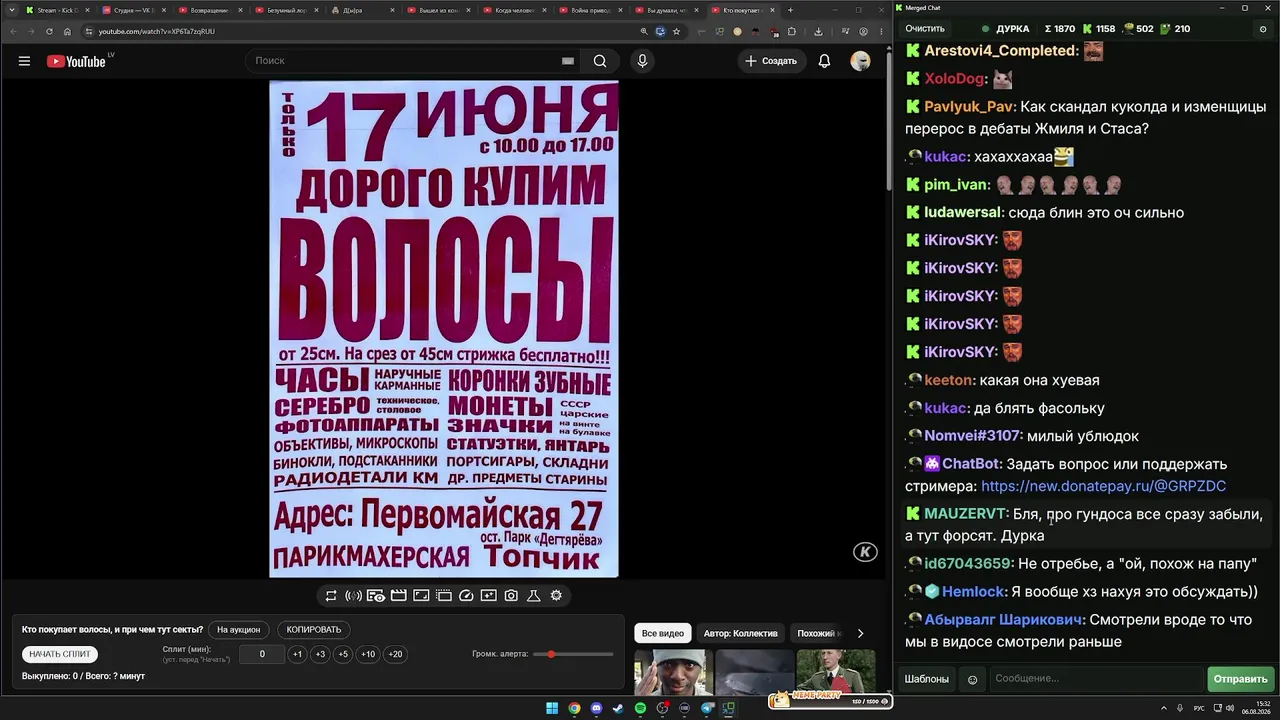Open the Windows Start menu
This screenshot has height=720, width=1280.
point(552,708)
